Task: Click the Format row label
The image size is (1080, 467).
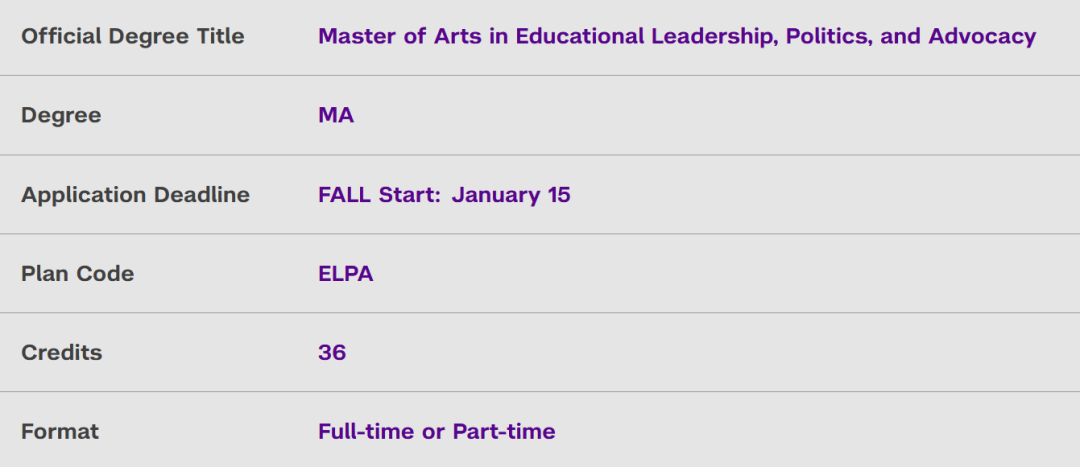Action: (x=60, y=432)
